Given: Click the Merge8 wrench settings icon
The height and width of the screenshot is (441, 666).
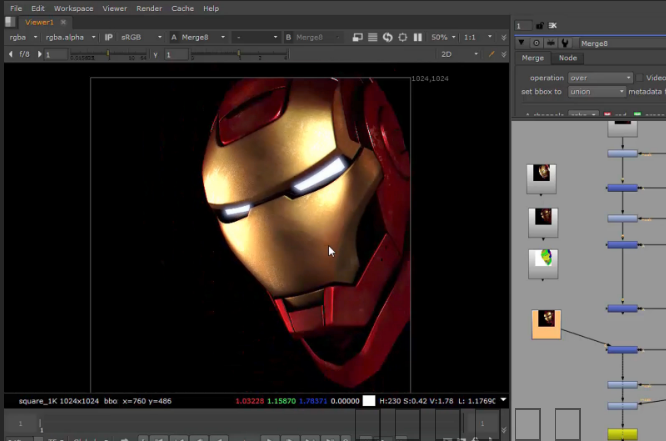Looking at the screenshot, I should coord(565,43).
